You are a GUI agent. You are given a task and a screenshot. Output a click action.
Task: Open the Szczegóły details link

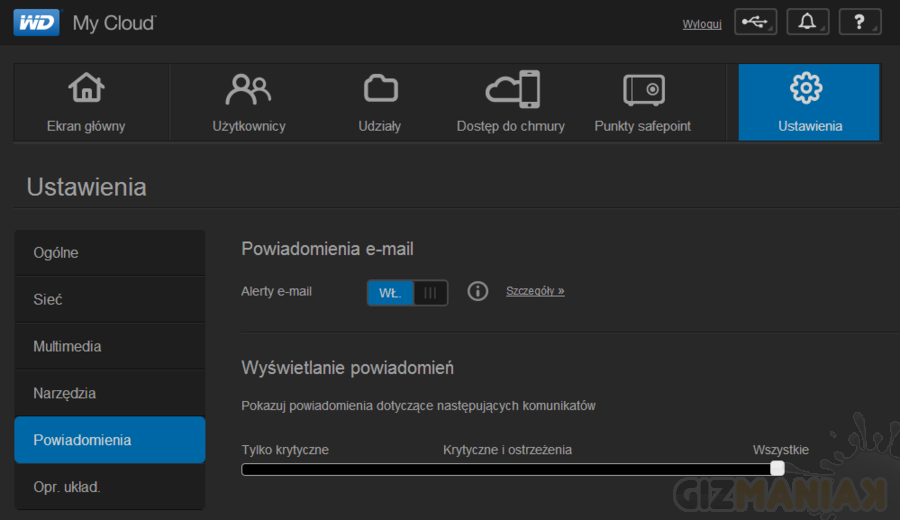(x=535, y=291)
